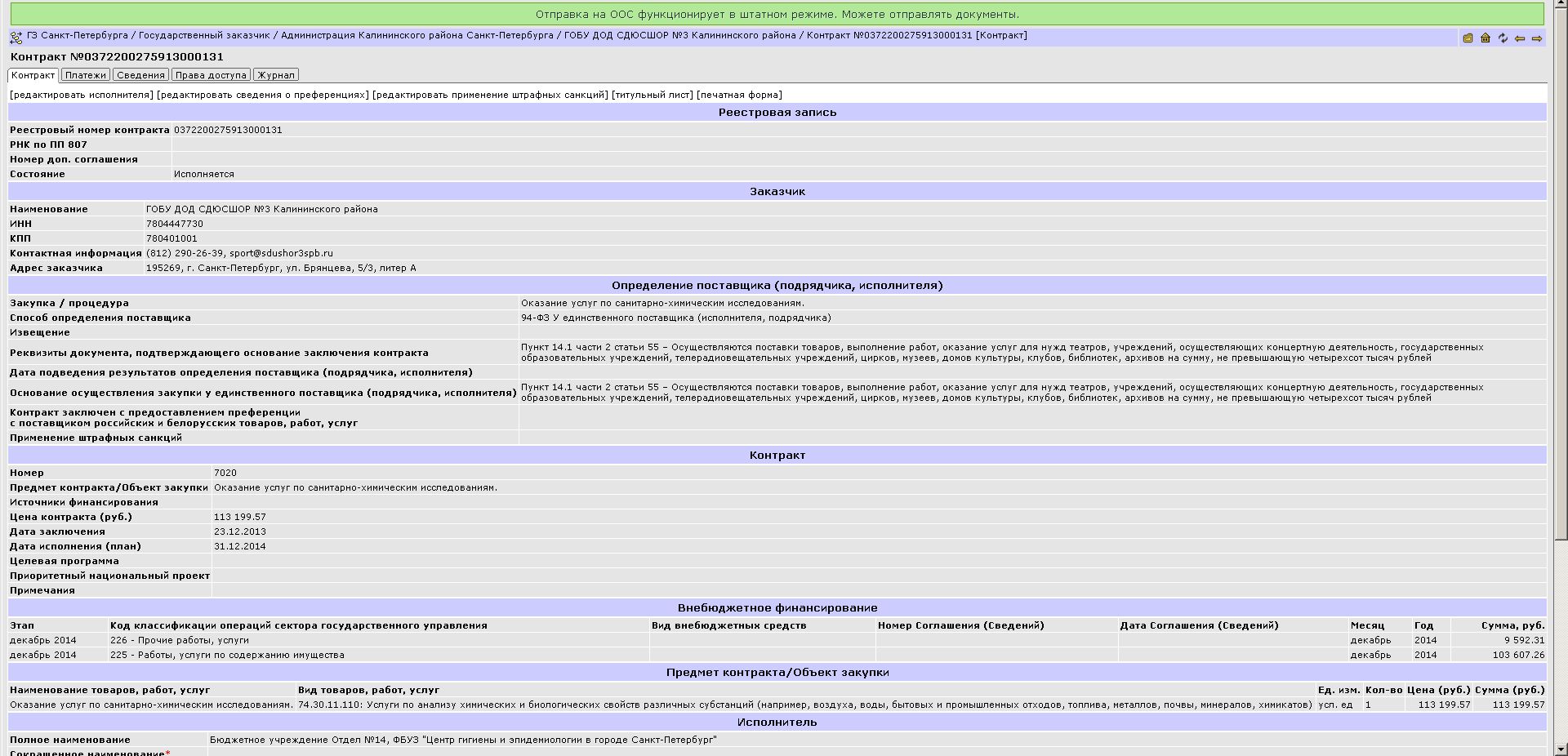Click link редактировать исполнителя
The height and width of the screenshot is (756, 1568).
[82, 95]
